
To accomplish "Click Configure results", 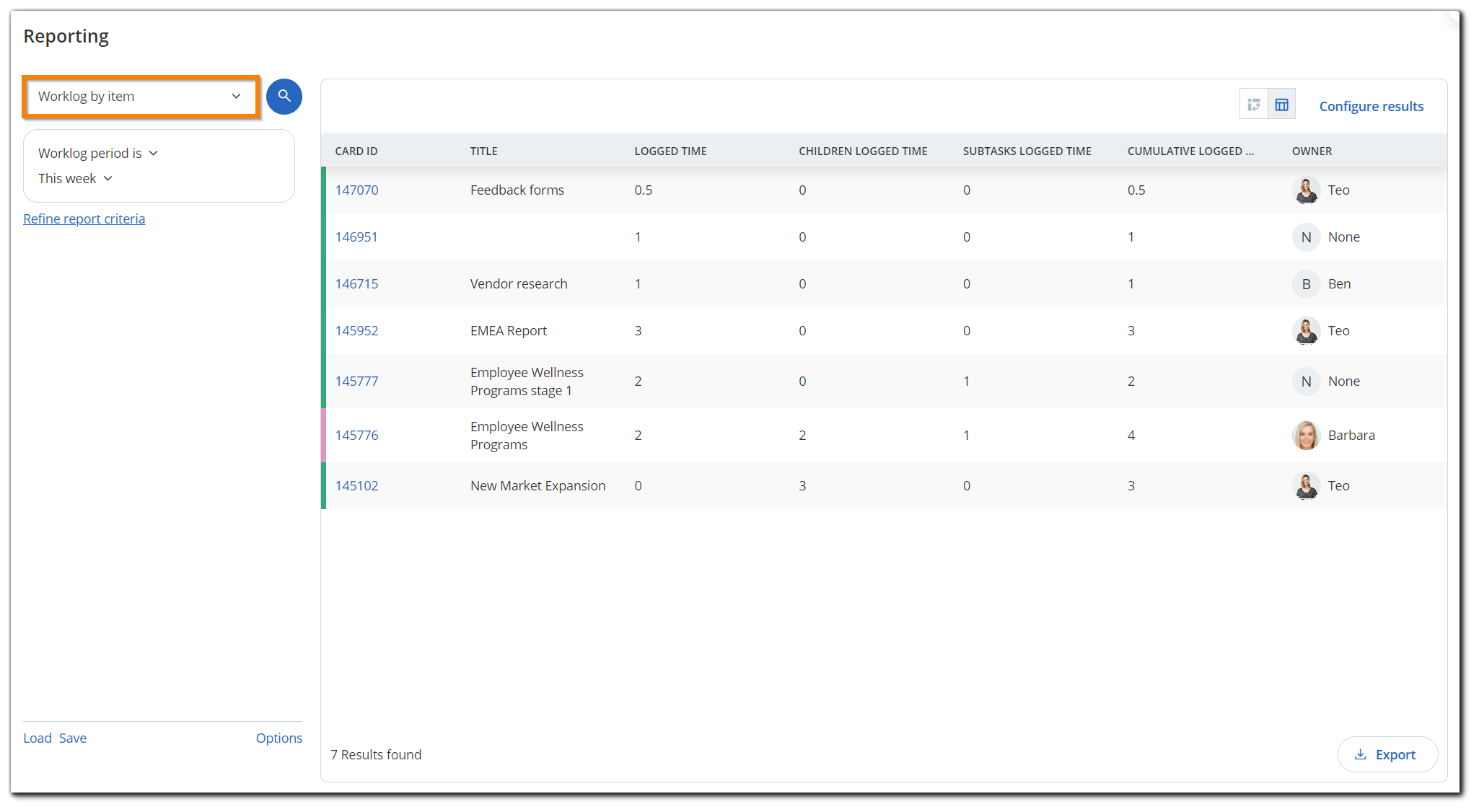I will [x=1371, y=107].
